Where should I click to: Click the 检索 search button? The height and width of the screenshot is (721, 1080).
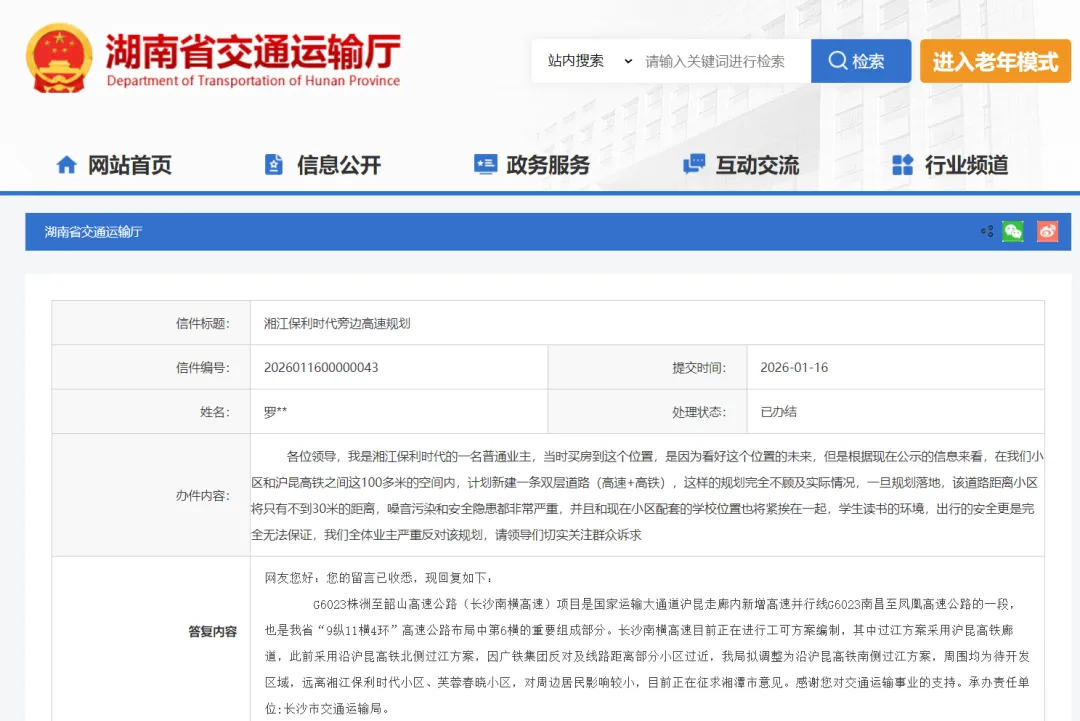click(860, 61)
